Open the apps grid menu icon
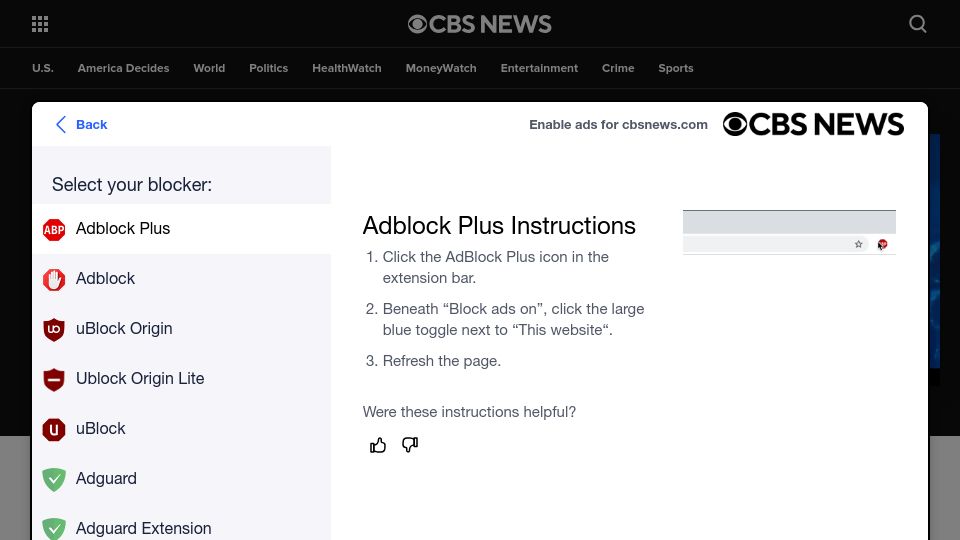 pyautogui.click(x=40, y=24)
